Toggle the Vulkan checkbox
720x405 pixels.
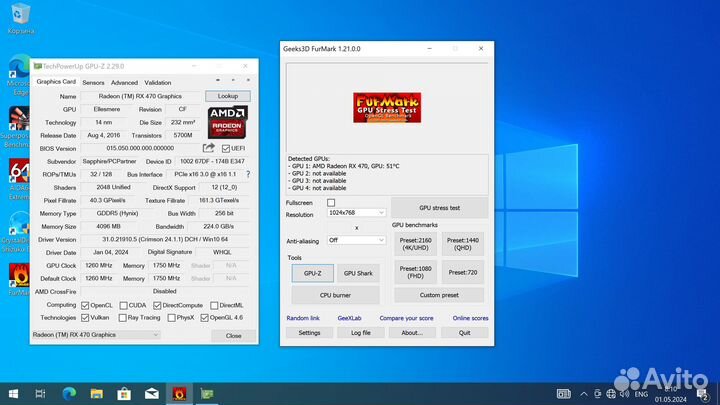coord(85,318)
